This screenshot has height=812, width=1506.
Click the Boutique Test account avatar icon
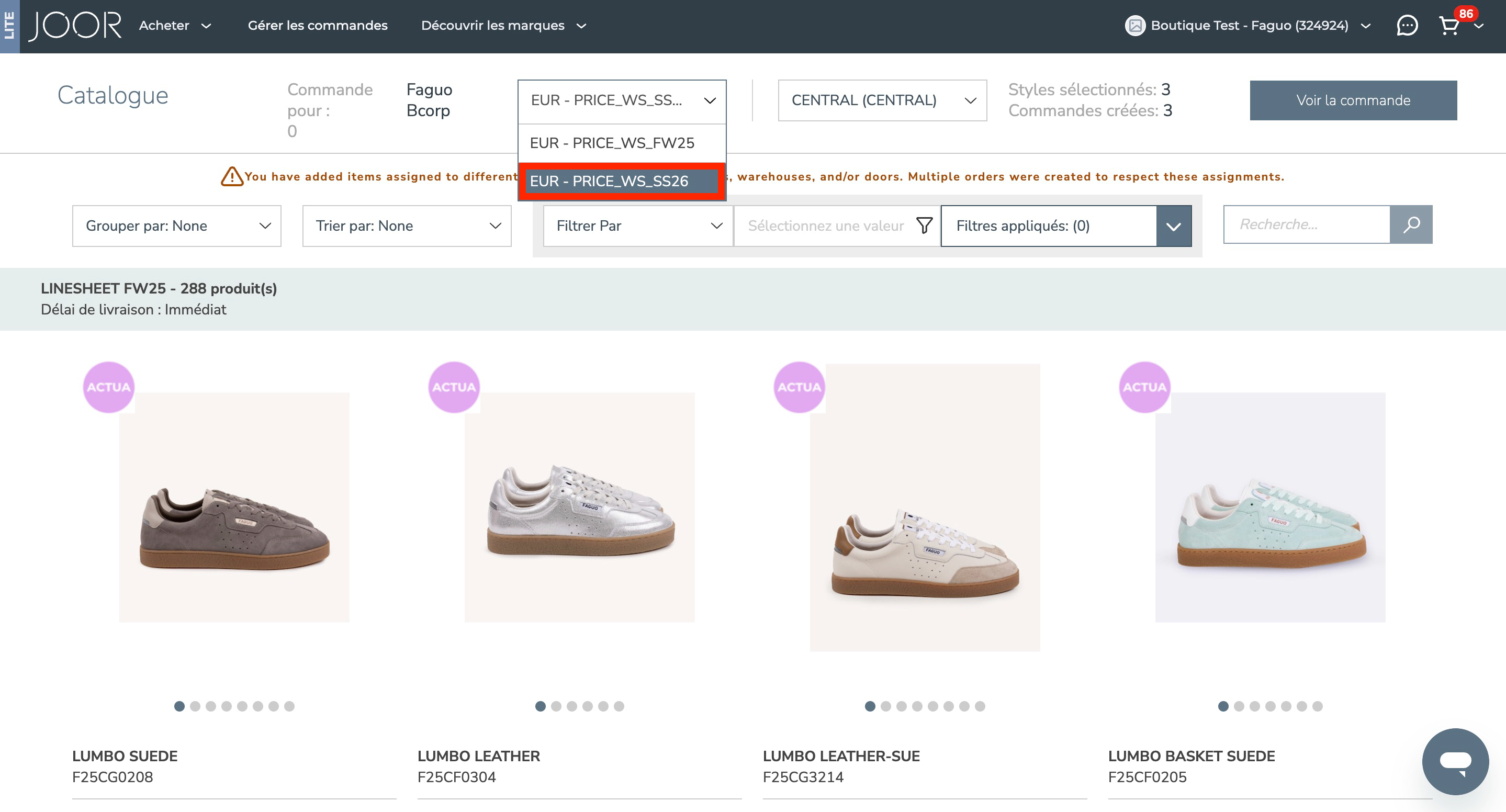1135,26
